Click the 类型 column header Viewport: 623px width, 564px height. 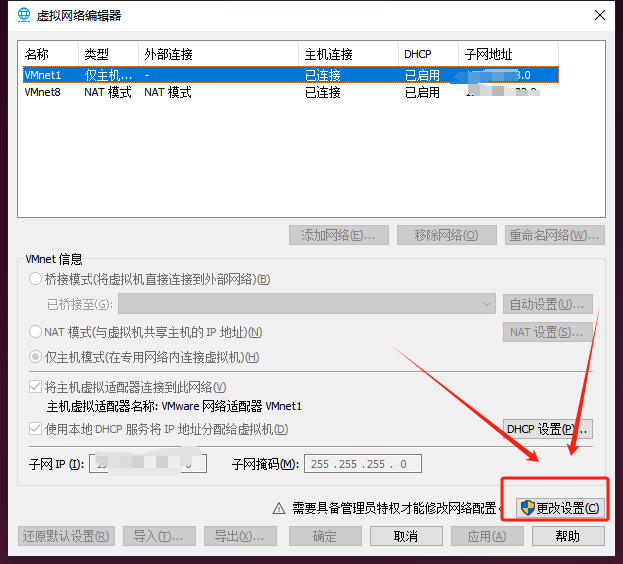108,54
